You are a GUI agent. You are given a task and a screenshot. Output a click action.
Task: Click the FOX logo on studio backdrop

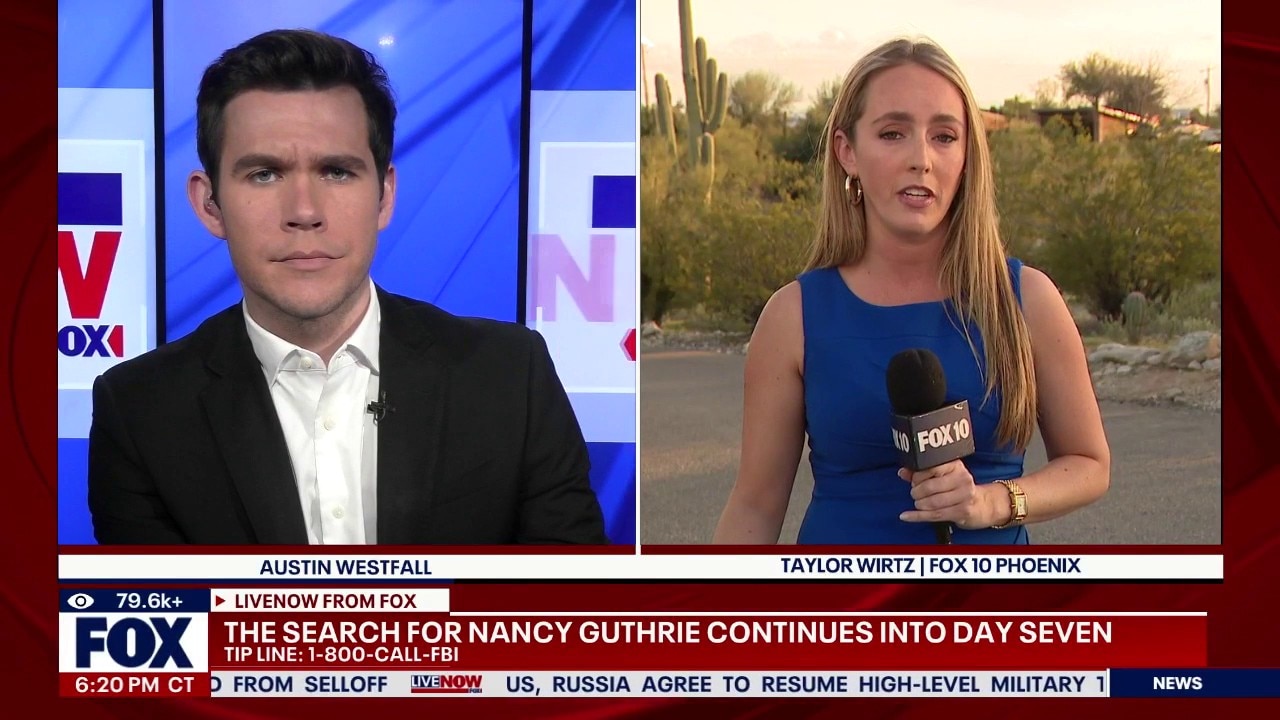(x=90, y=341)
